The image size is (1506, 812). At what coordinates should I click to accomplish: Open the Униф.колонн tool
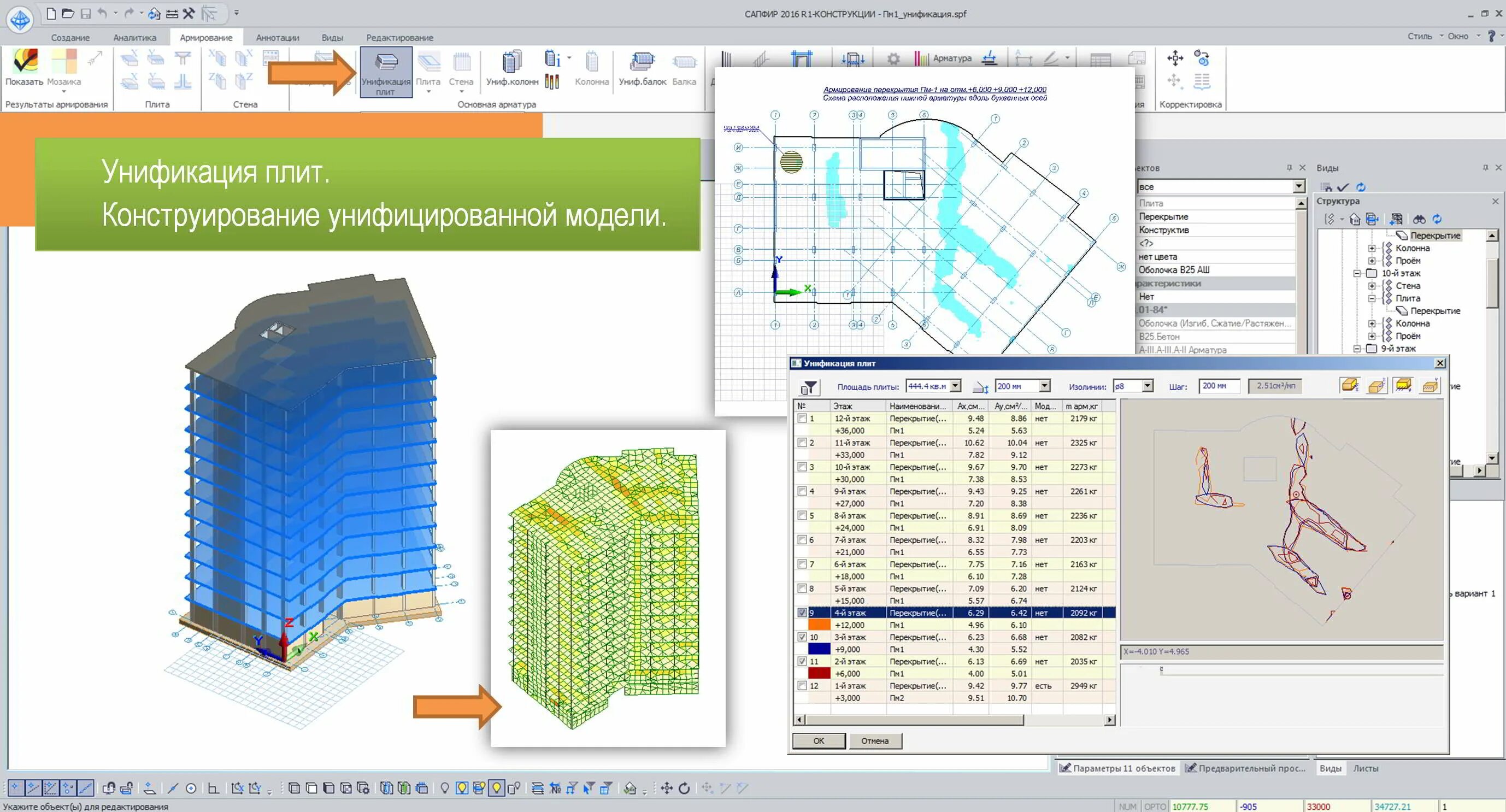coord(511,69)
